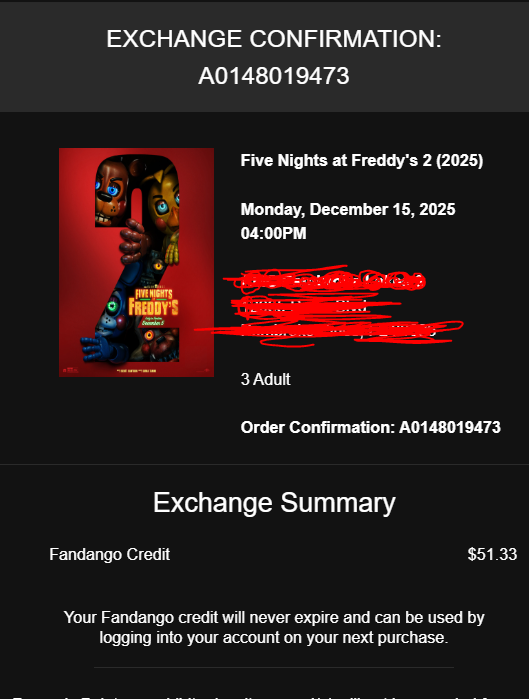
Task: Click the Monday, December 15, 2025 date
Action: pos(348,210)
